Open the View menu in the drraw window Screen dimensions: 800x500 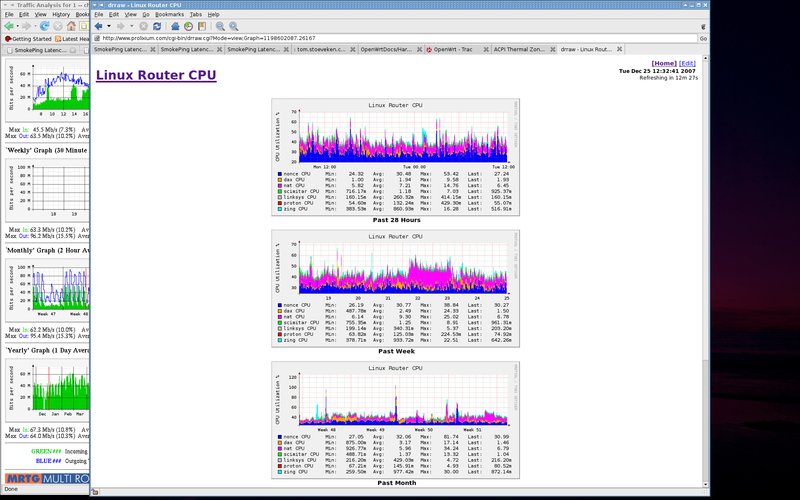point(131,14)
